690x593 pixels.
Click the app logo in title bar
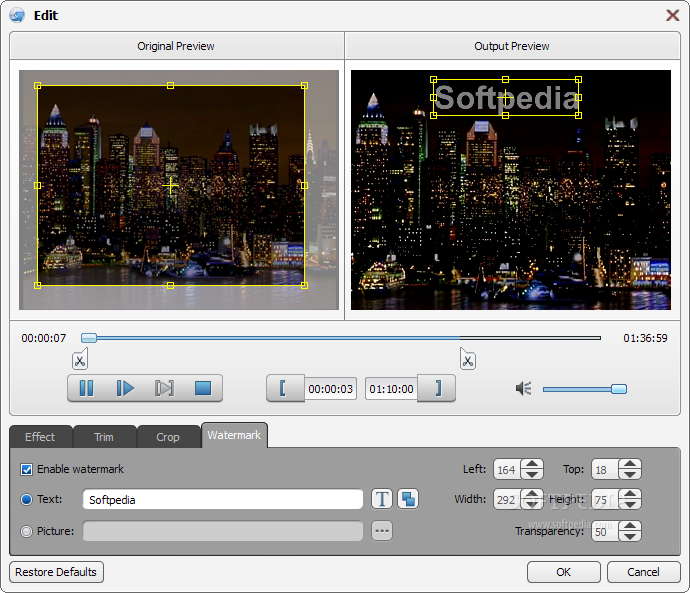[18, 15]
